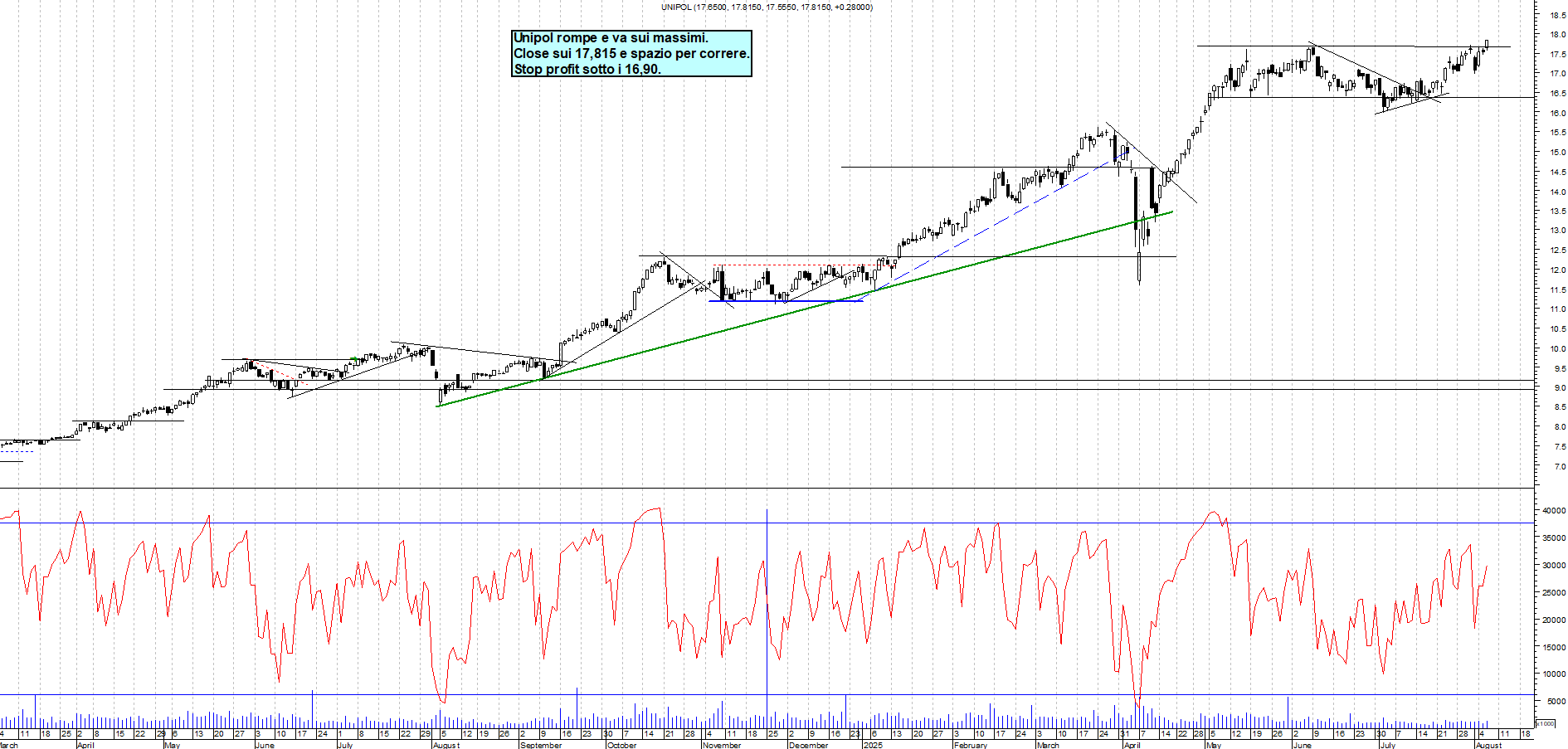
Task: Click the 9.0 price axis label
Action: click(1560, 388)
